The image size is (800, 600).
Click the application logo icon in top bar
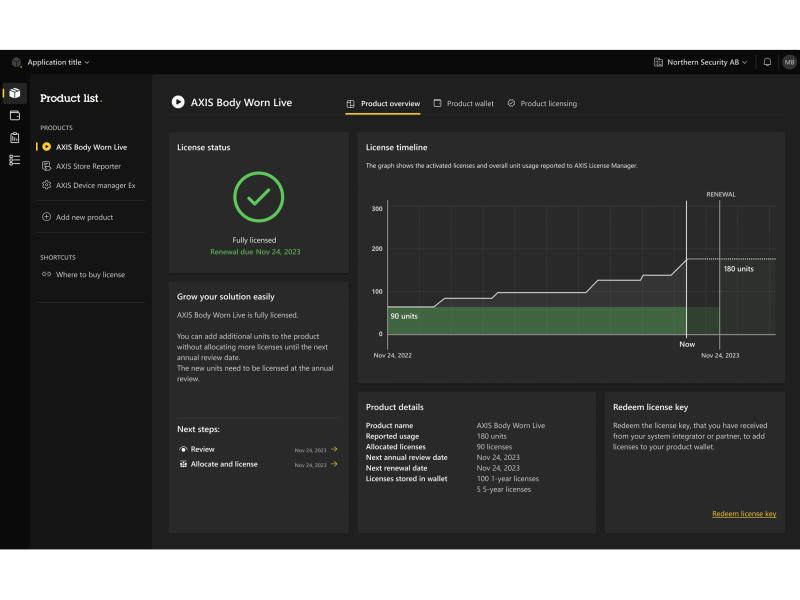click(x=16, y=62)
